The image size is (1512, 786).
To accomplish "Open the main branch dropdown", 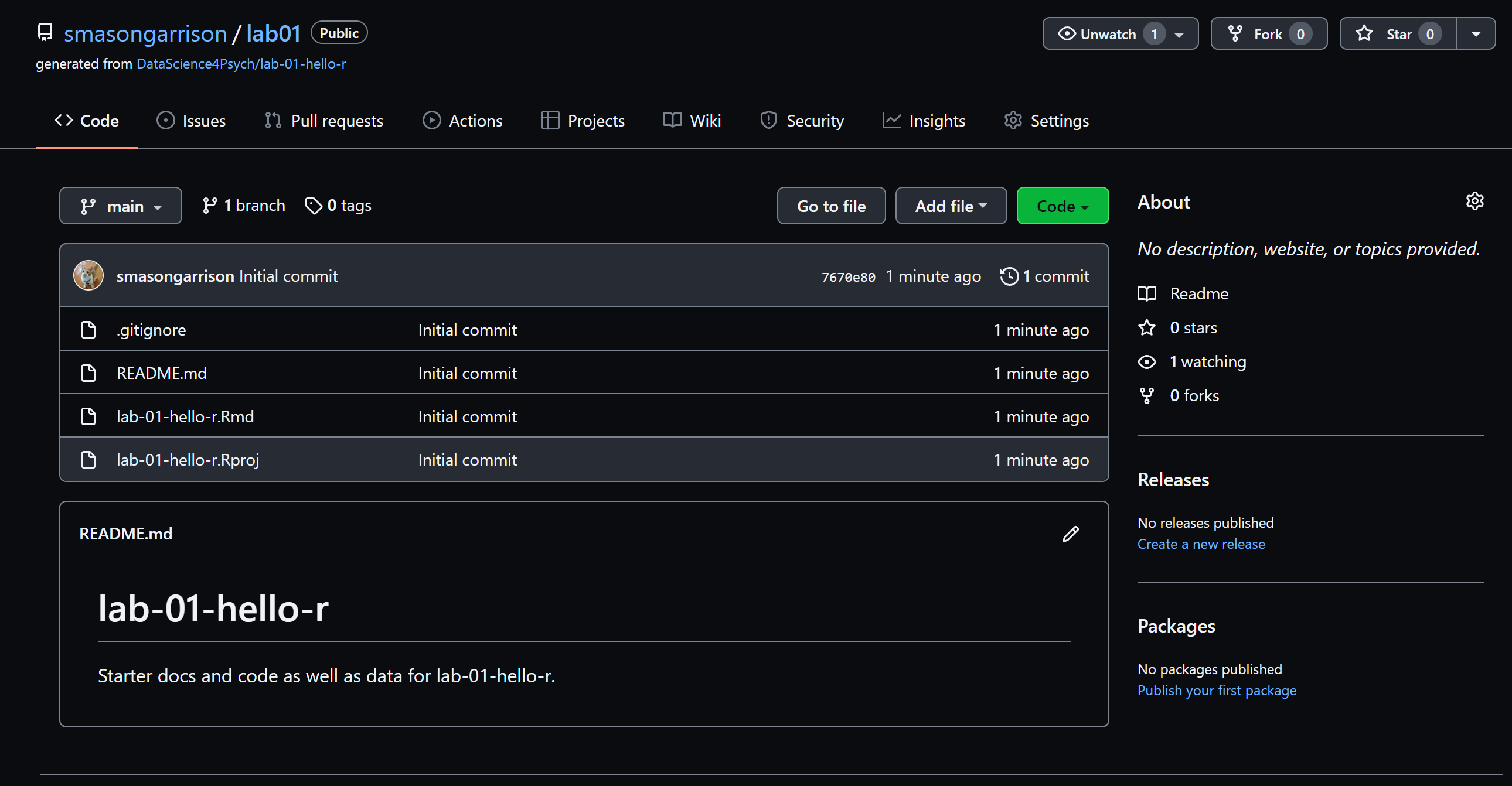I will tap(120, 206).
